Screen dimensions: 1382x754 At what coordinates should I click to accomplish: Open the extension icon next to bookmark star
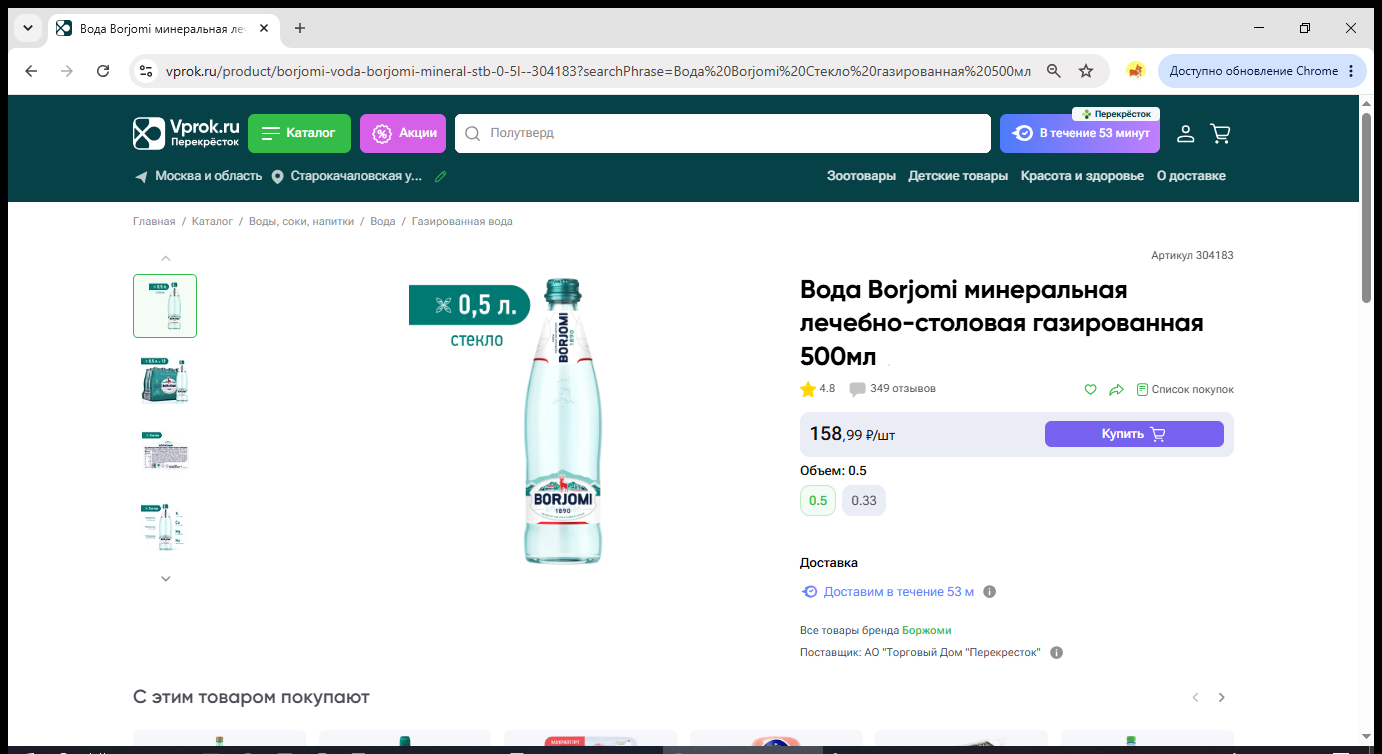pos(1135,71)
